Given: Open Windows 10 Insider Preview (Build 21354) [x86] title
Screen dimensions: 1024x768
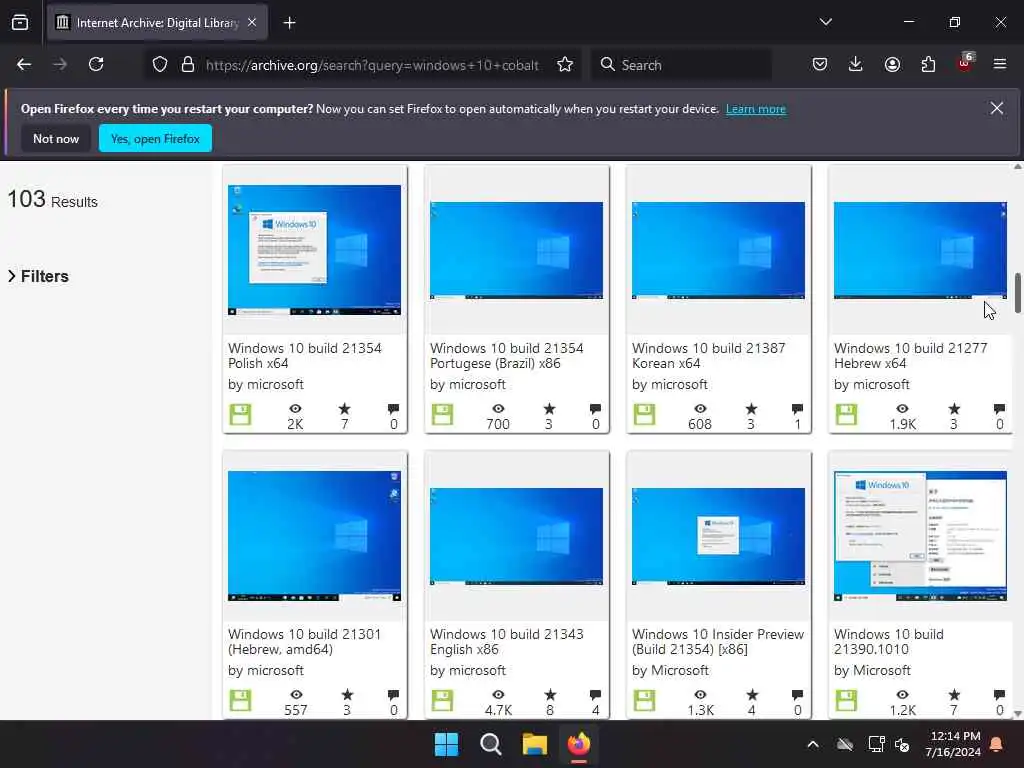Looking at the screenshot, I should click(x=718, y=642).
